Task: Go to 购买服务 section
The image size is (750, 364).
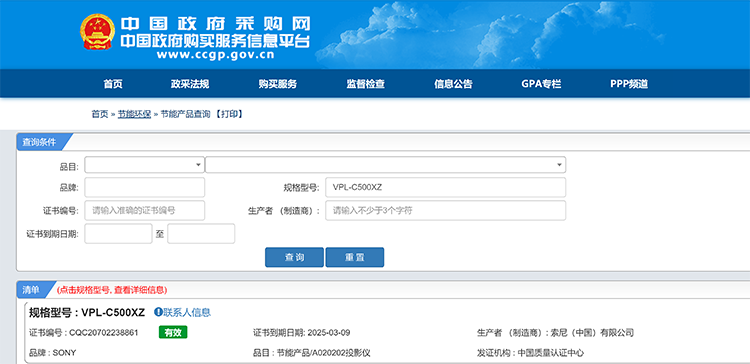Action: click(278, 84)
